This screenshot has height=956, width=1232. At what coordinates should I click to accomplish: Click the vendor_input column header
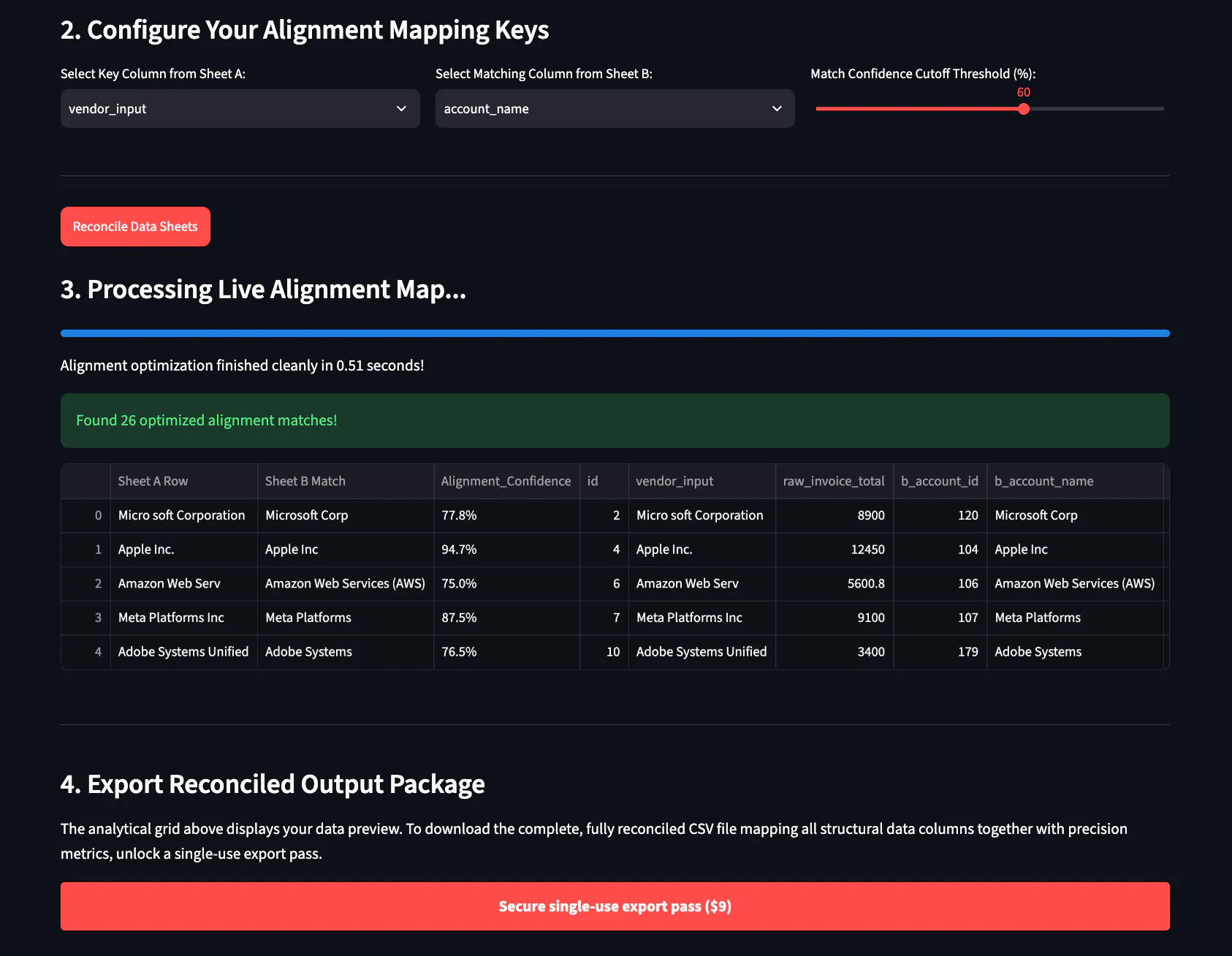pos(701,481)
